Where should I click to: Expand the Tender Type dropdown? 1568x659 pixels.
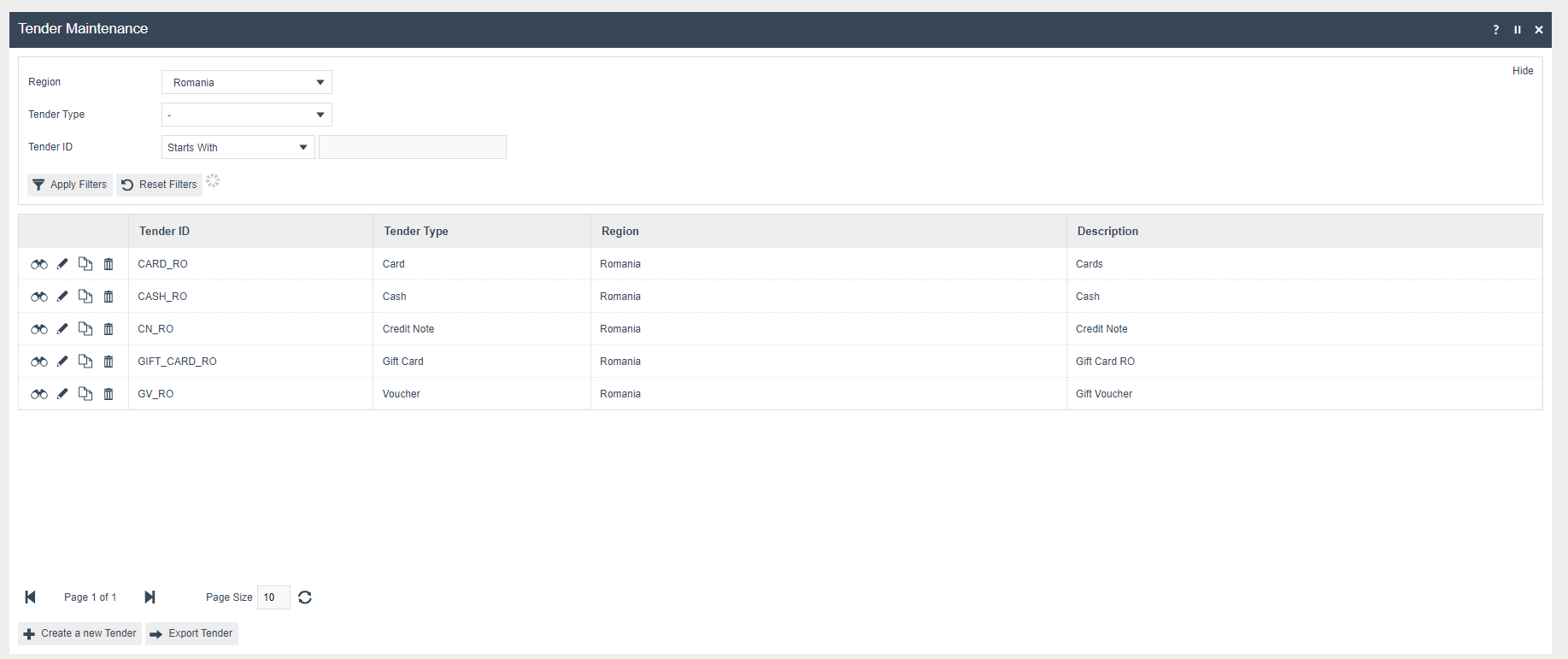coord(246,115)
